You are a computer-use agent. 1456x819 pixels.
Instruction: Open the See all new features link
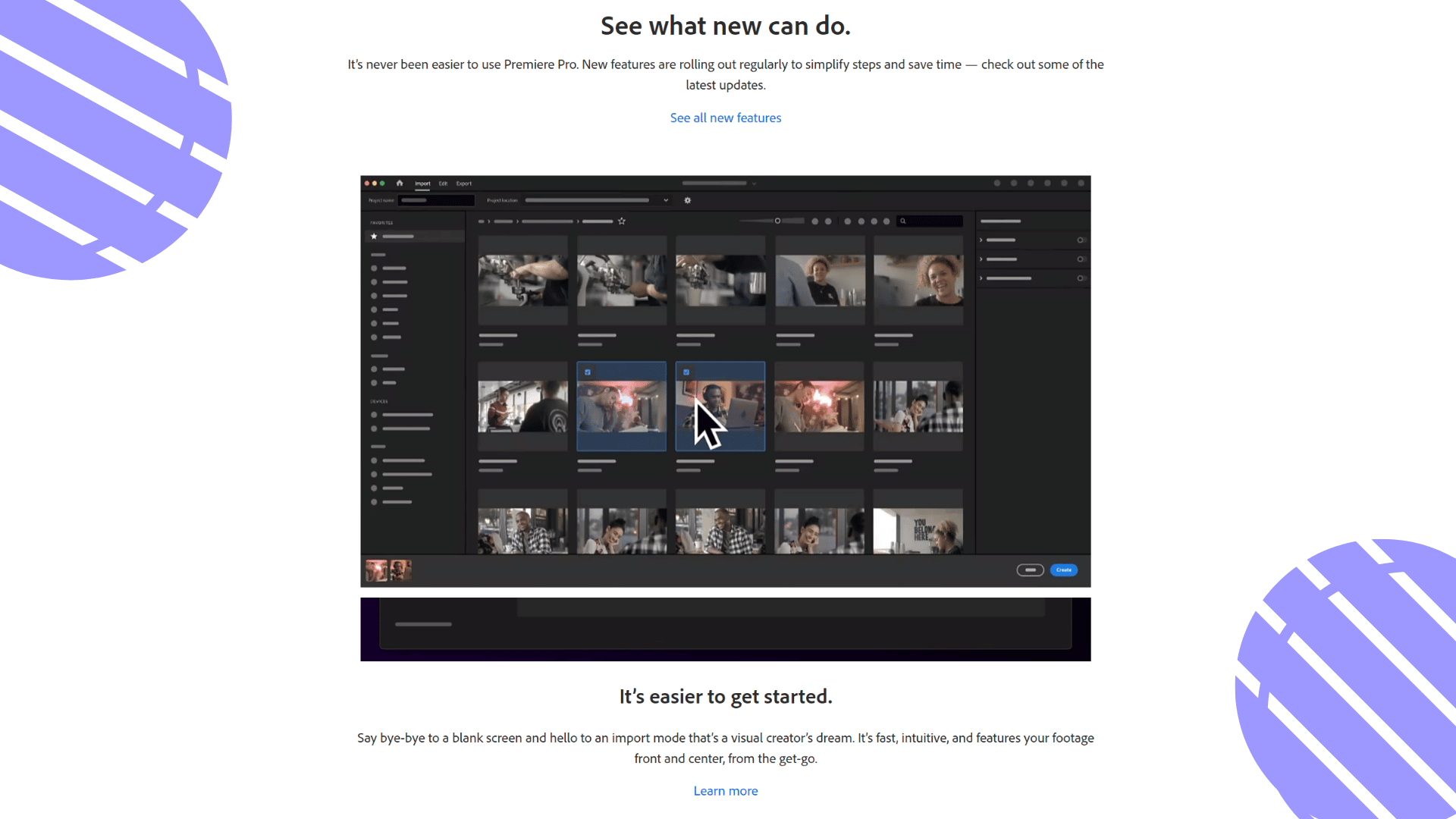click(x=726, y=118)
